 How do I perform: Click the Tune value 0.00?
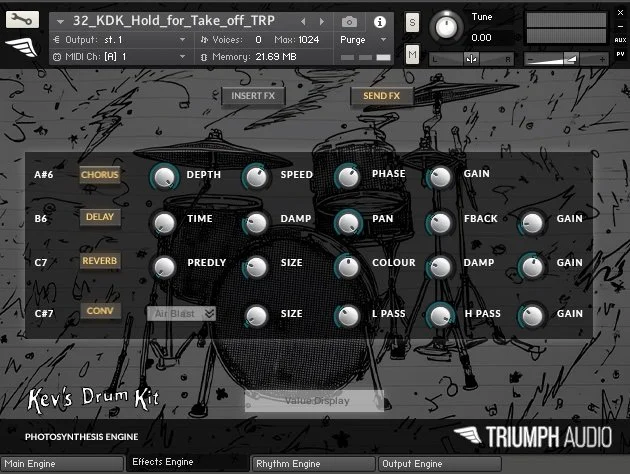tap(481, 38)
